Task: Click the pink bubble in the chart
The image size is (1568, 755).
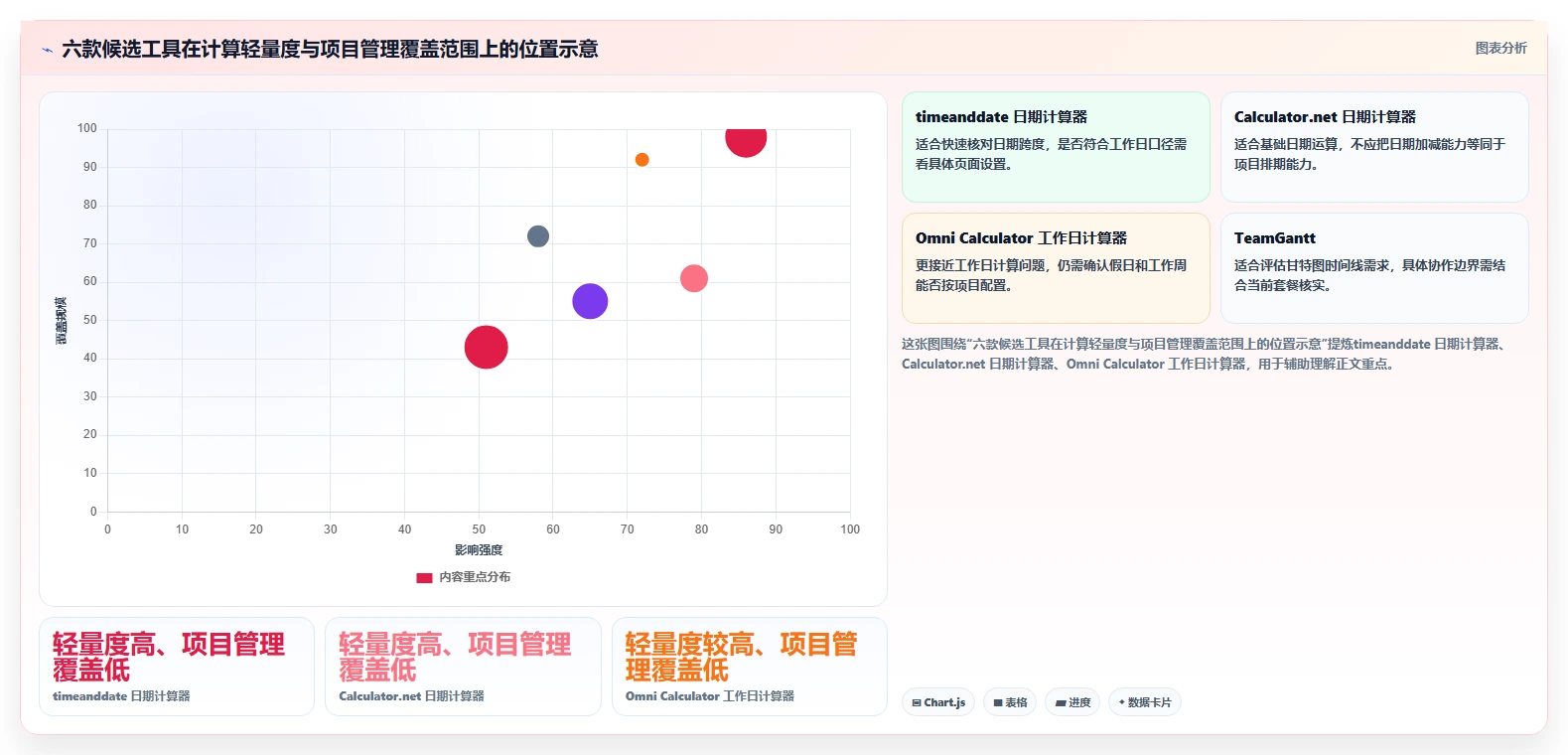Action: coord(694,278)
